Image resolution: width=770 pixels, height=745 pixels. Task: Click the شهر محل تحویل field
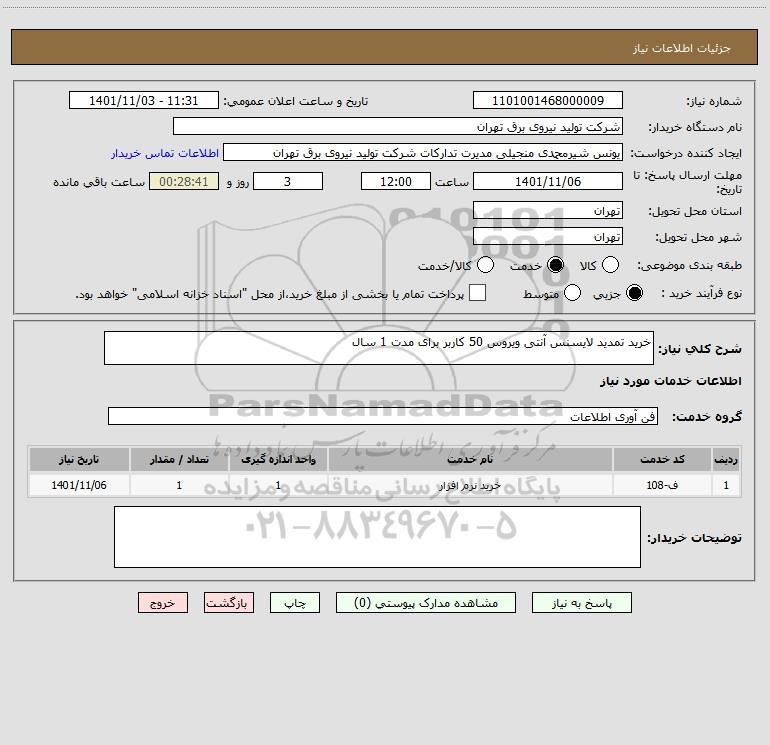click(548, 236)
